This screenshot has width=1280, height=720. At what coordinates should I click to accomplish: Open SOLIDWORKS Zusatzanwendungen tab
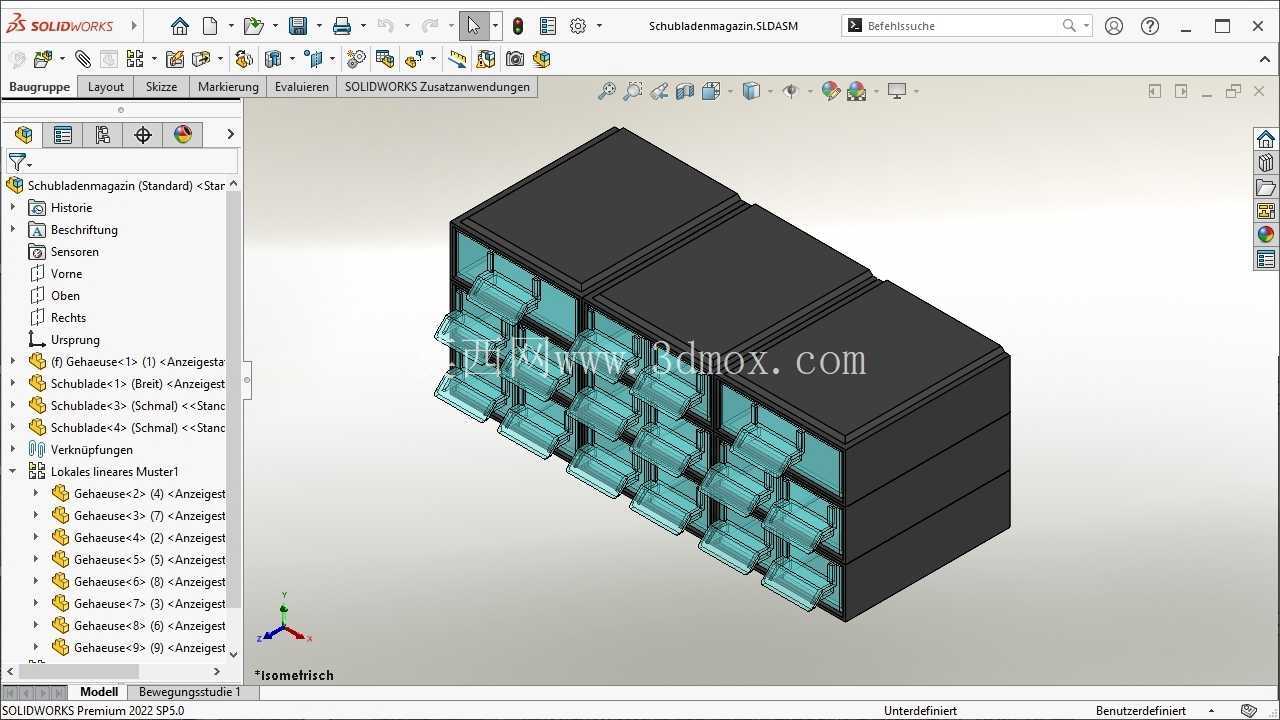click(437, 87)
